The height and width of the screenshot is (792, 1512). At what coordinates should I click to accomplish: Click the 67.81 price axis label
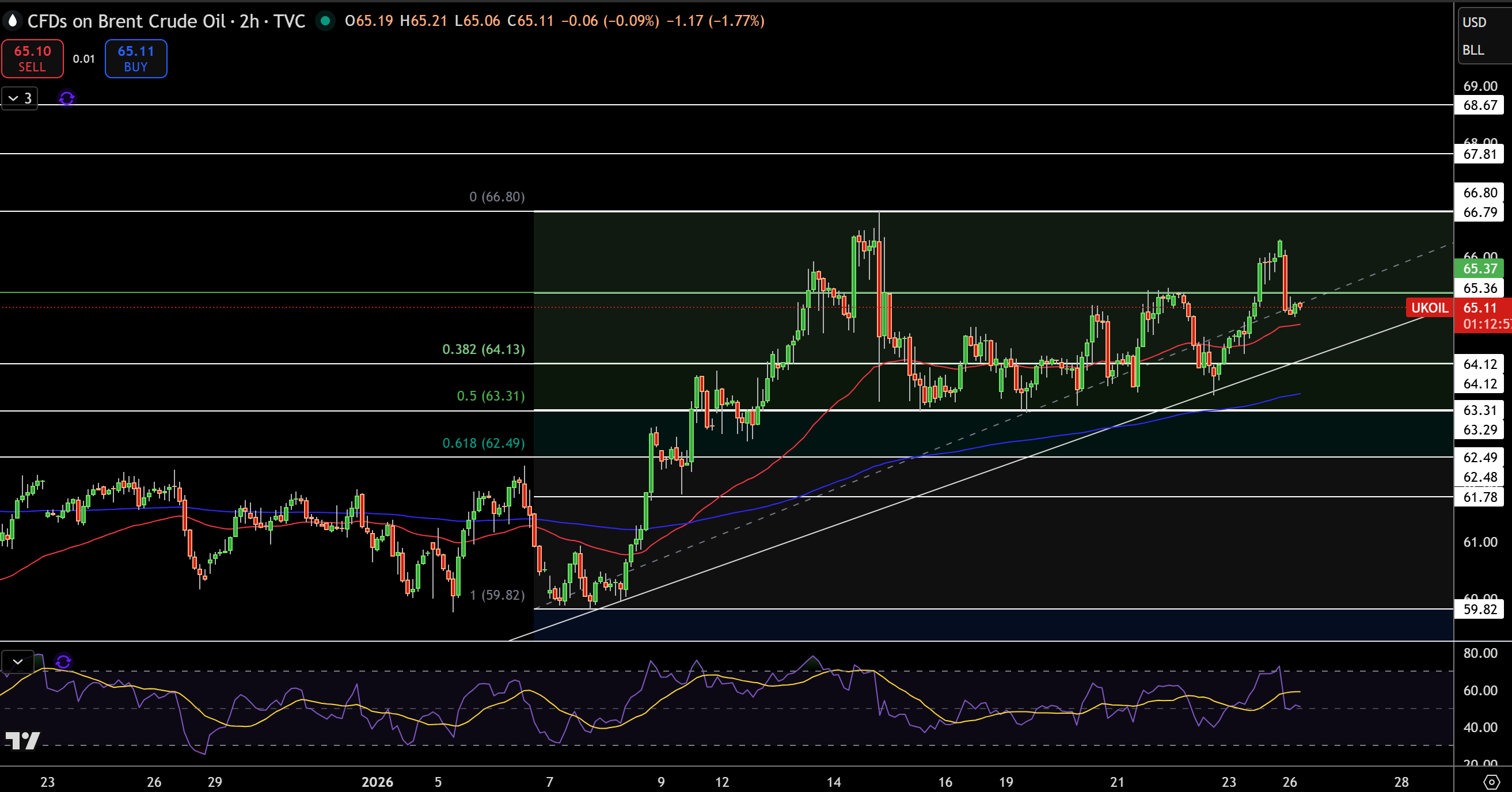(1480, 154)
